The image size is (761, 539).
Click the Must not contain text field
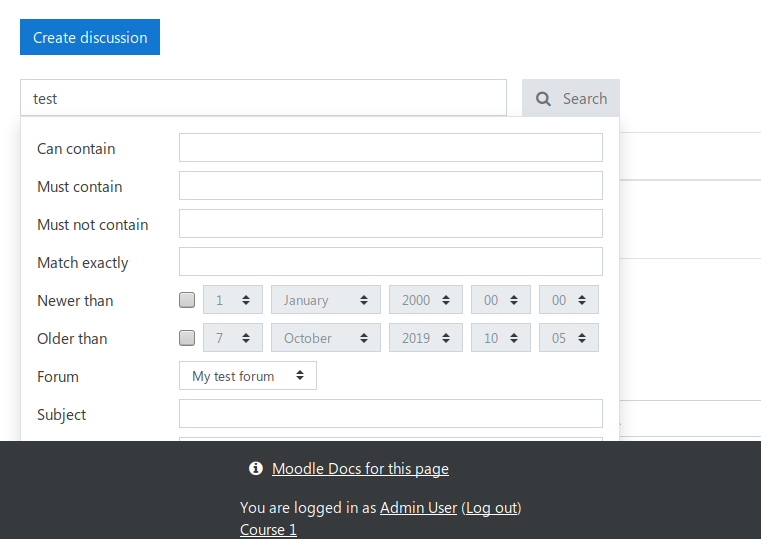point(391,224)
